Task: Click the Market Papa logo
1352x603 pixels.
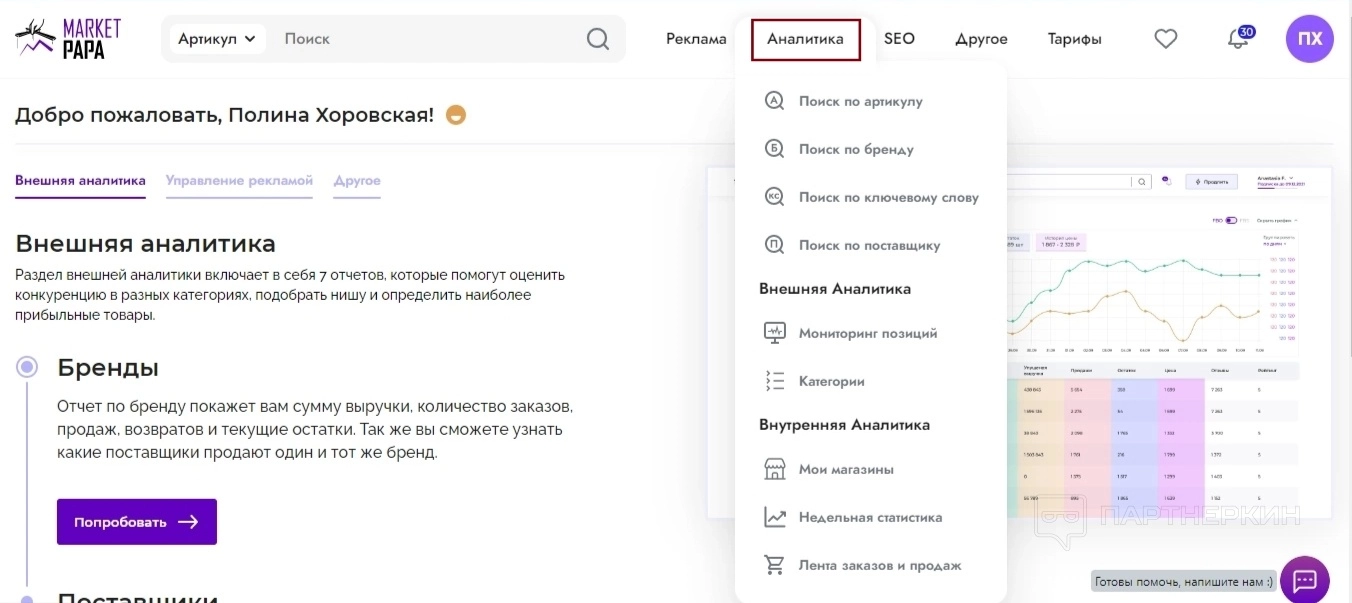Action: point(68,39)
